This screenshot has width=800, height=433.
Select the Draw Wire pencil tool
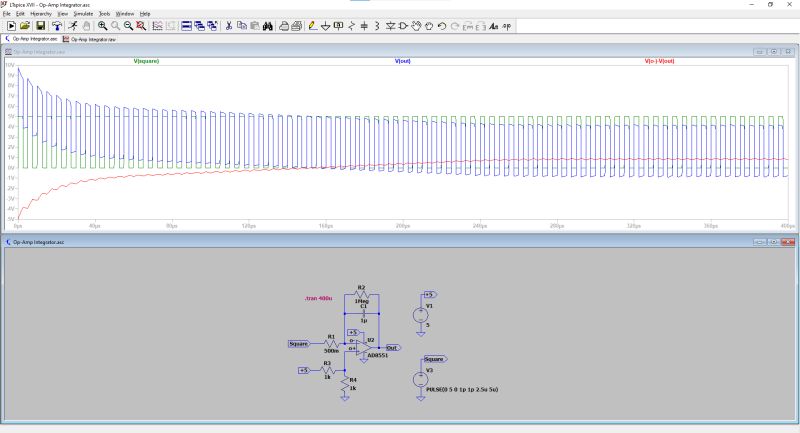pyautogui.click(x=313, y=26)
